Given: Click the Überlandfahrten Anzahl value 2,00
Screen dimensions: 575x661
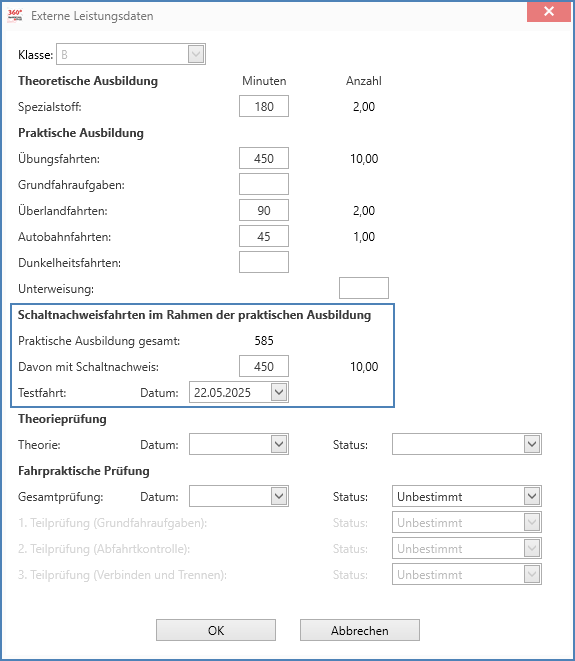Looking at the screenshot, I should (x=364, y=210).
